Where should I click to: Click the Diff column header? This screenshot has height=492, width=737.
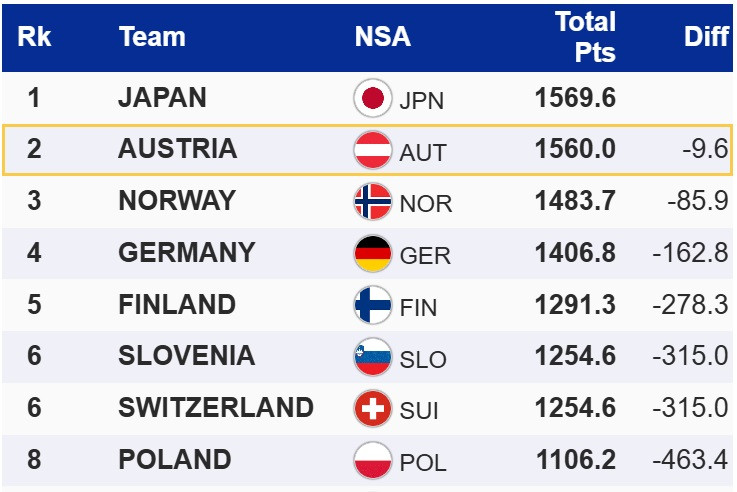705,37
